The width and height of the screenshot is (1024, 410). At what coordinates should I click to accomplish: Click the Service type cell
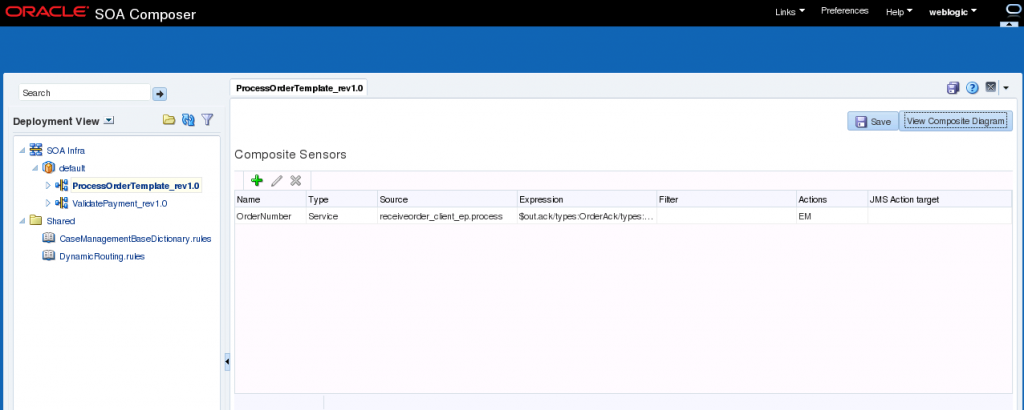point(342,216)
